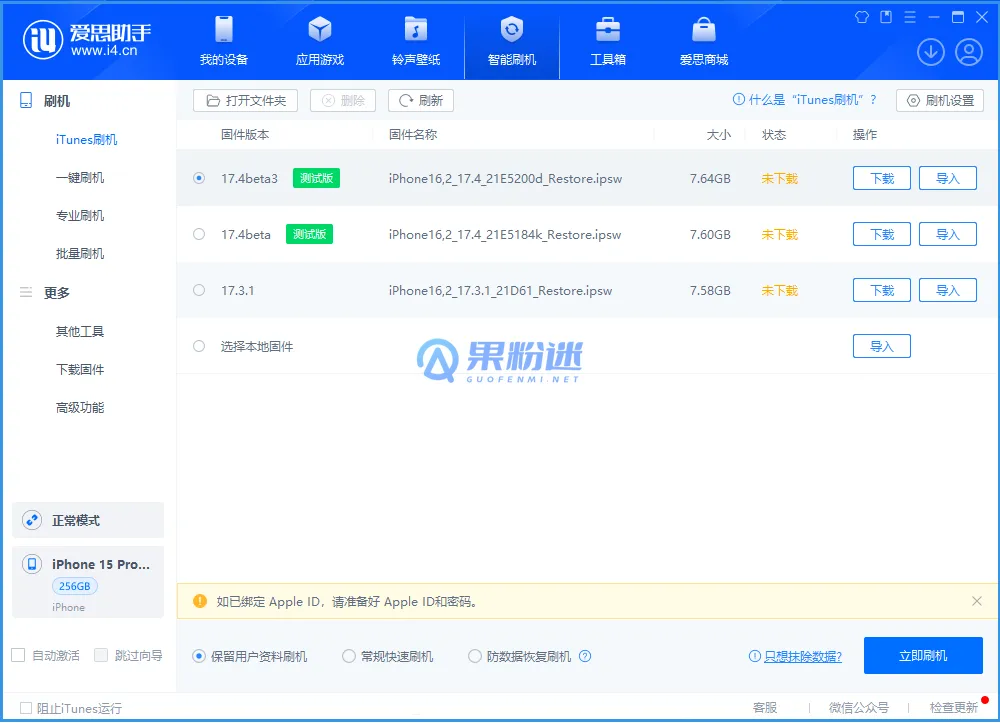Open 其他工具 sidebar item
Image resolution: width=1000 pixels, height=723 pixels.
[x=80, y=332]
